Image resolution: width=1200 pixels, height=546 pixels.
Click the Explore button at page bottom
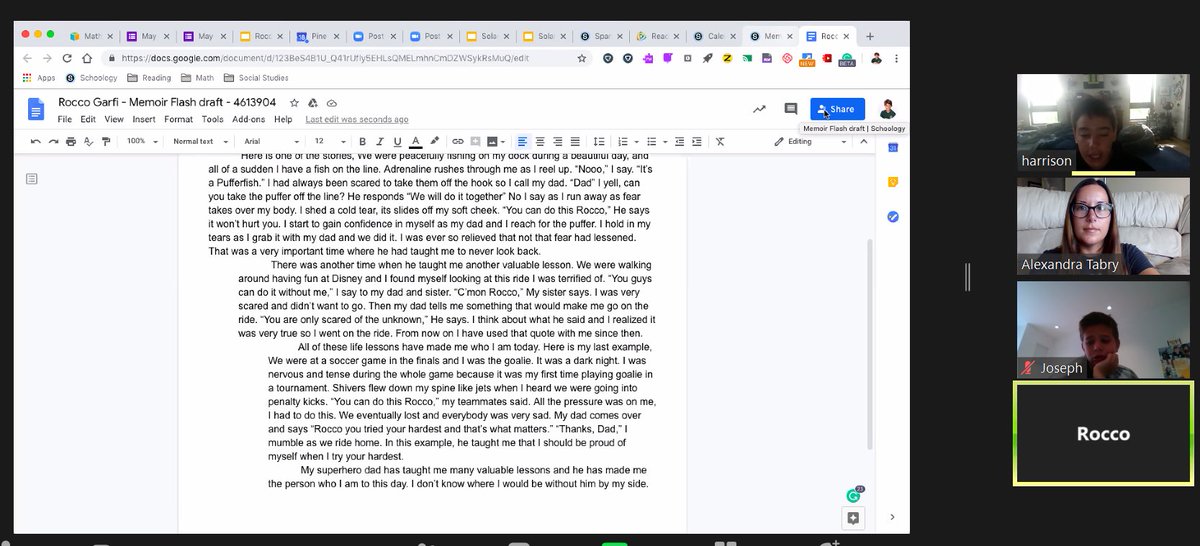(853, 518)
